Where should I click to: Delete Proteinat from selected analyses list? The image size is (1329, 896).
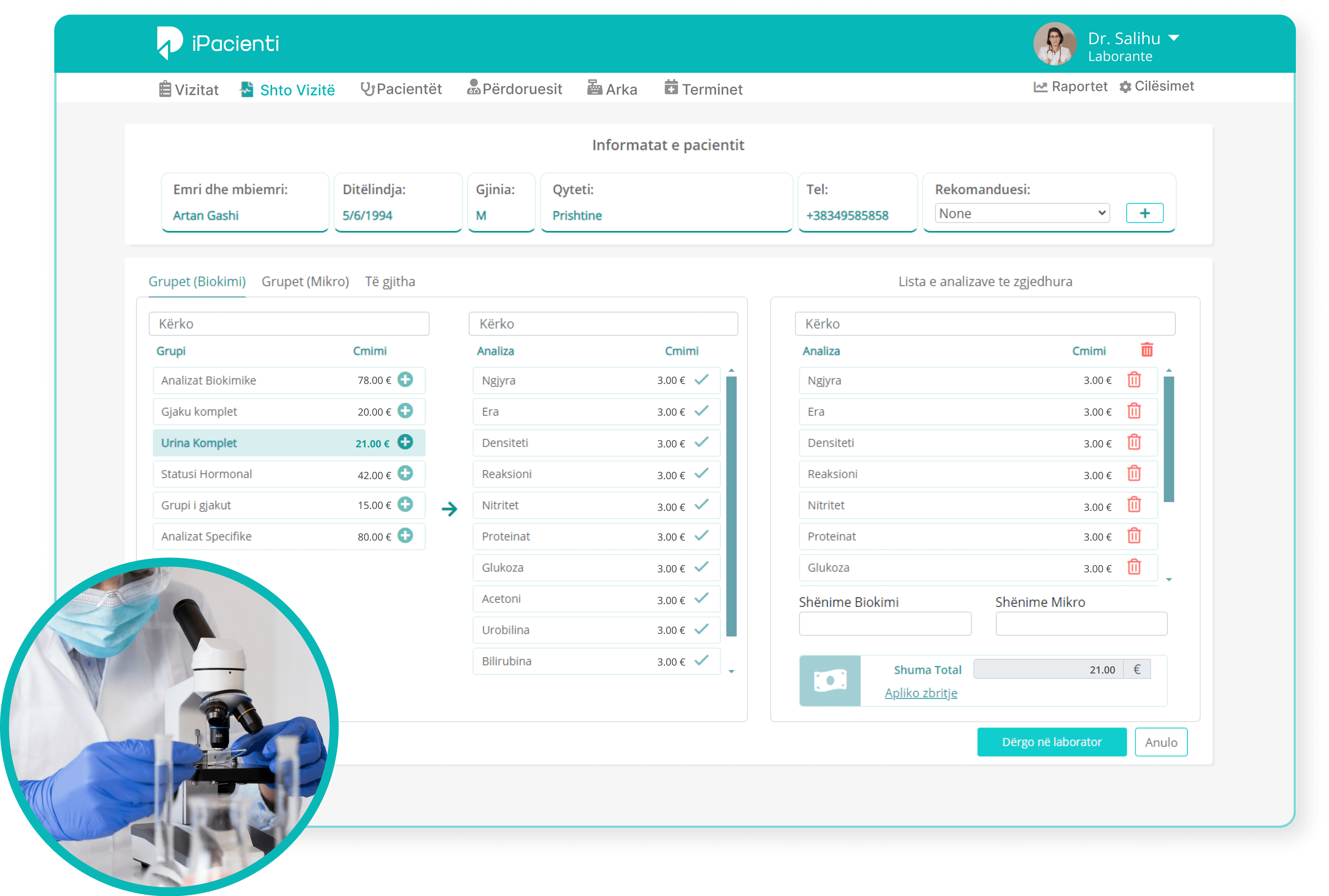coord(1134,536)
